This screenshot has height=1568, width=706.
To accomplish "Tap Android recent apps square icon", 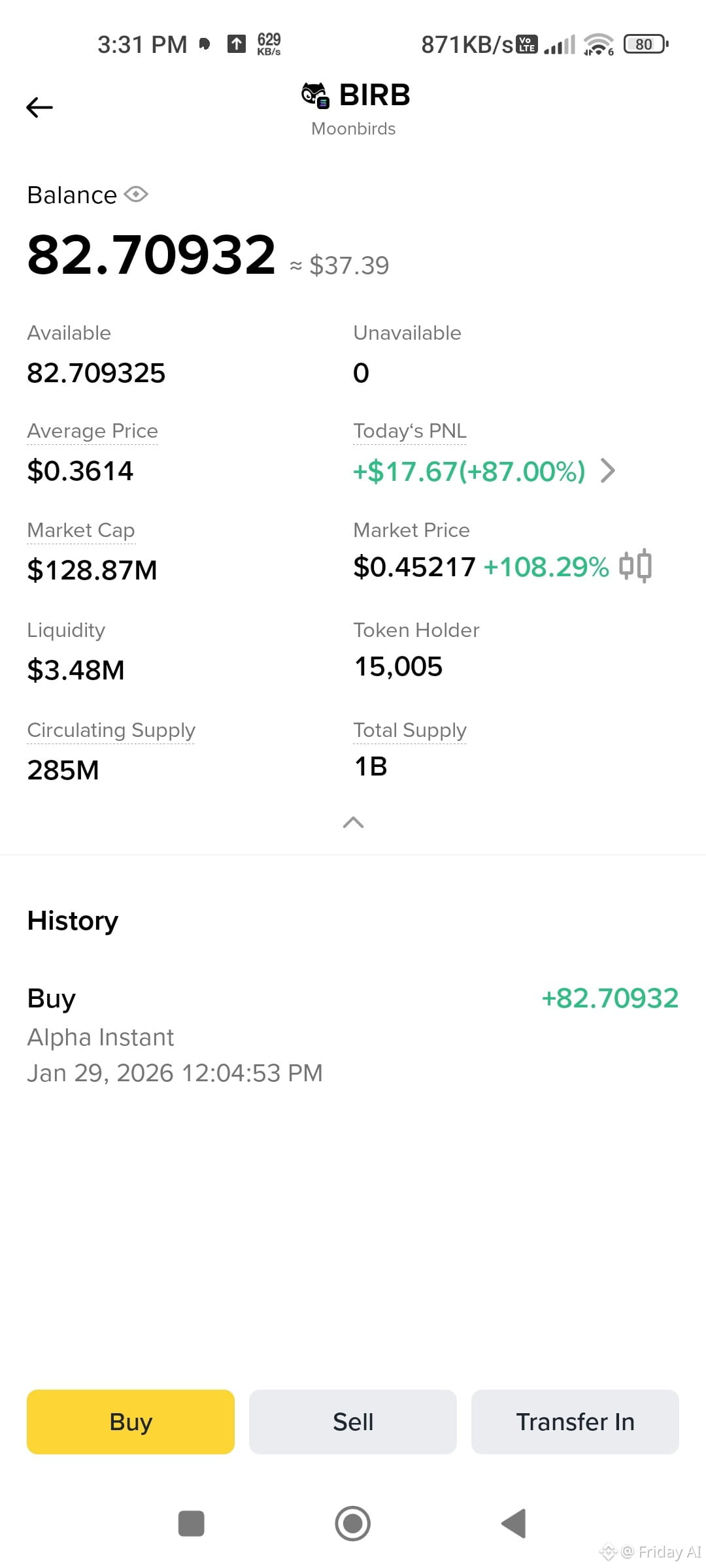I will coord(192,1524).
